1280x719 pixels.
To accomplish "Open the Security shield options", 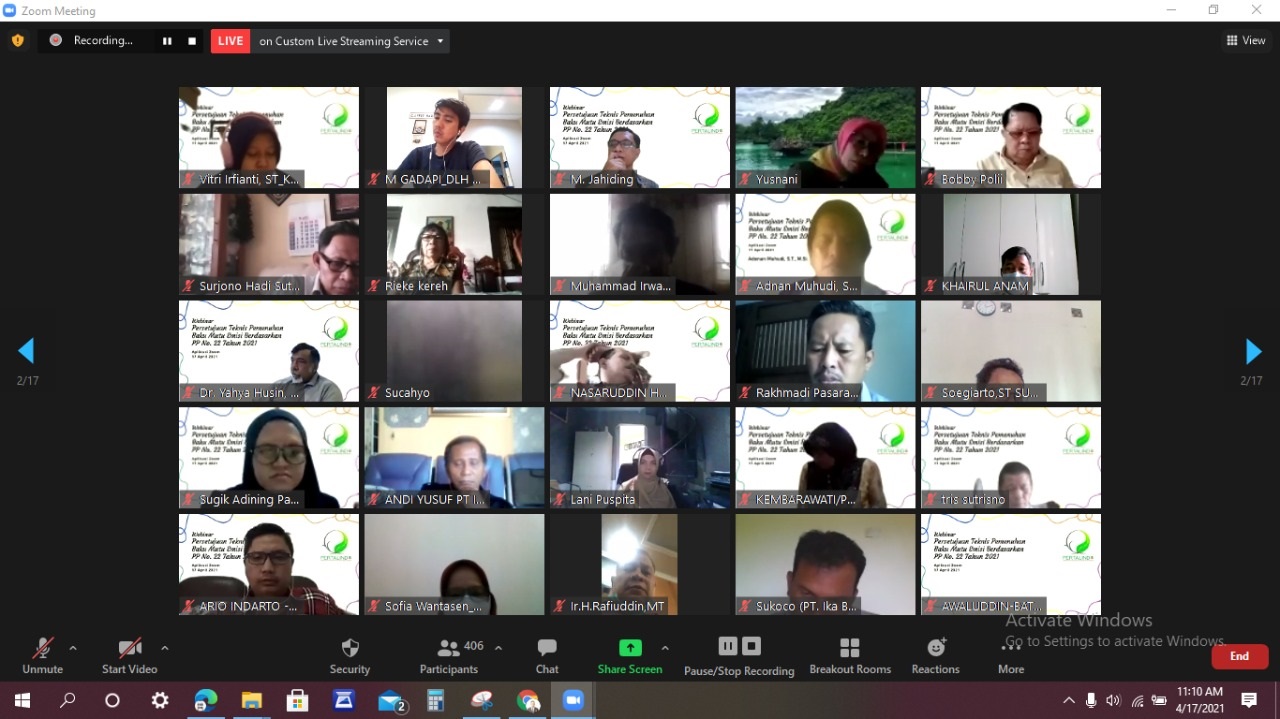I will 349,655.
